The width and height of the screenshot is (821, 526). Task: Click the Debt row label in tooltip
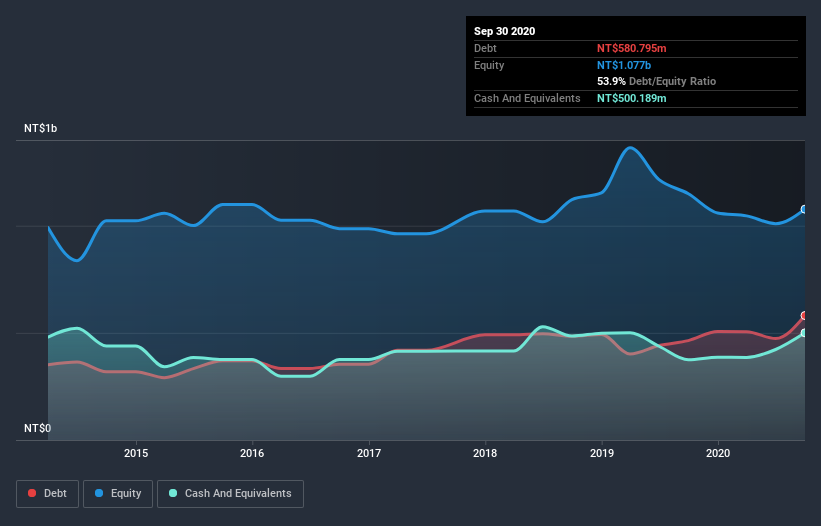[x=485, y=48]
